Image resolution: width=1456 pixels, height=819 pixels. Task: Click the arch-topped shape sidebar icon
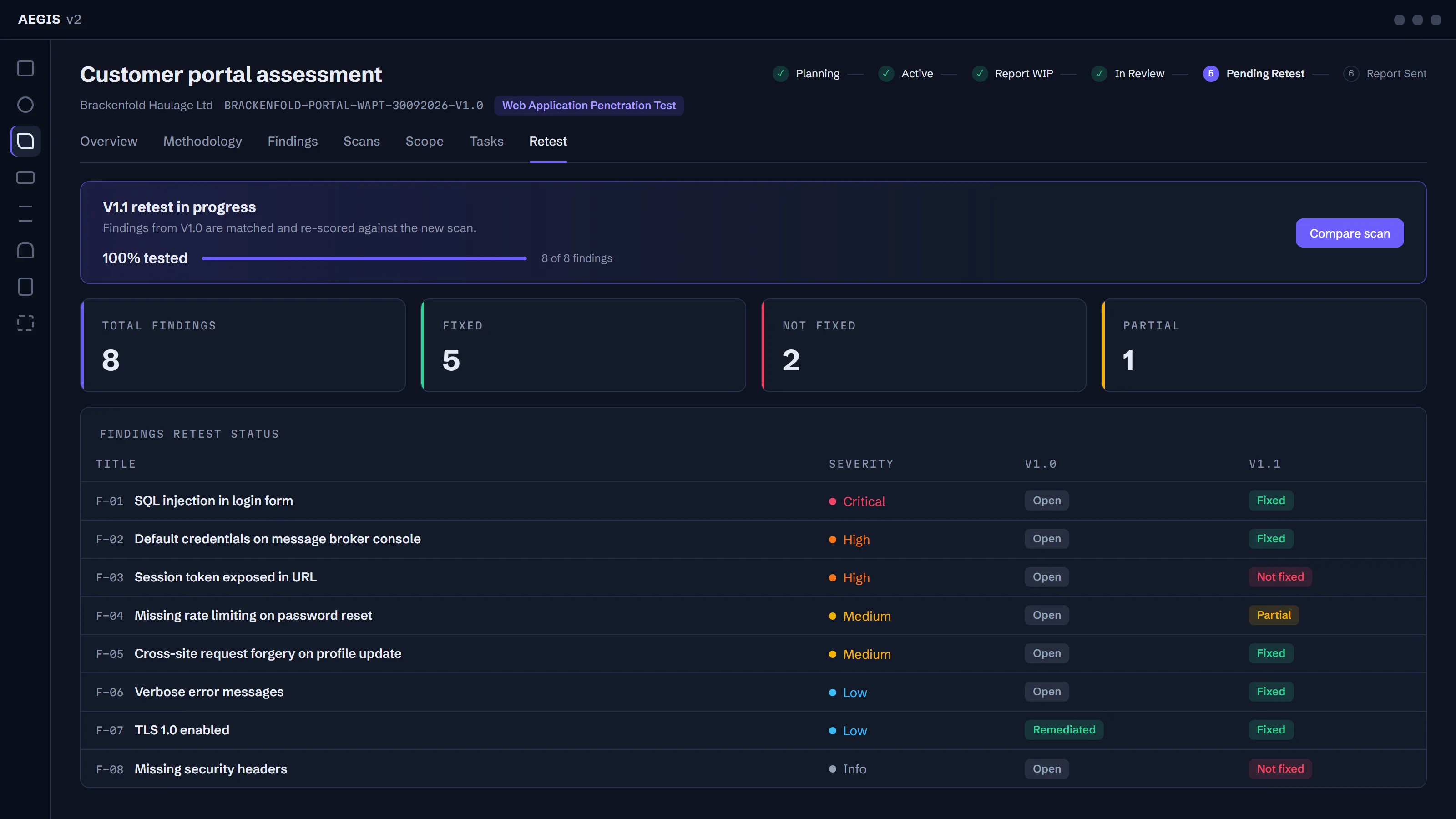pos(25,250)
